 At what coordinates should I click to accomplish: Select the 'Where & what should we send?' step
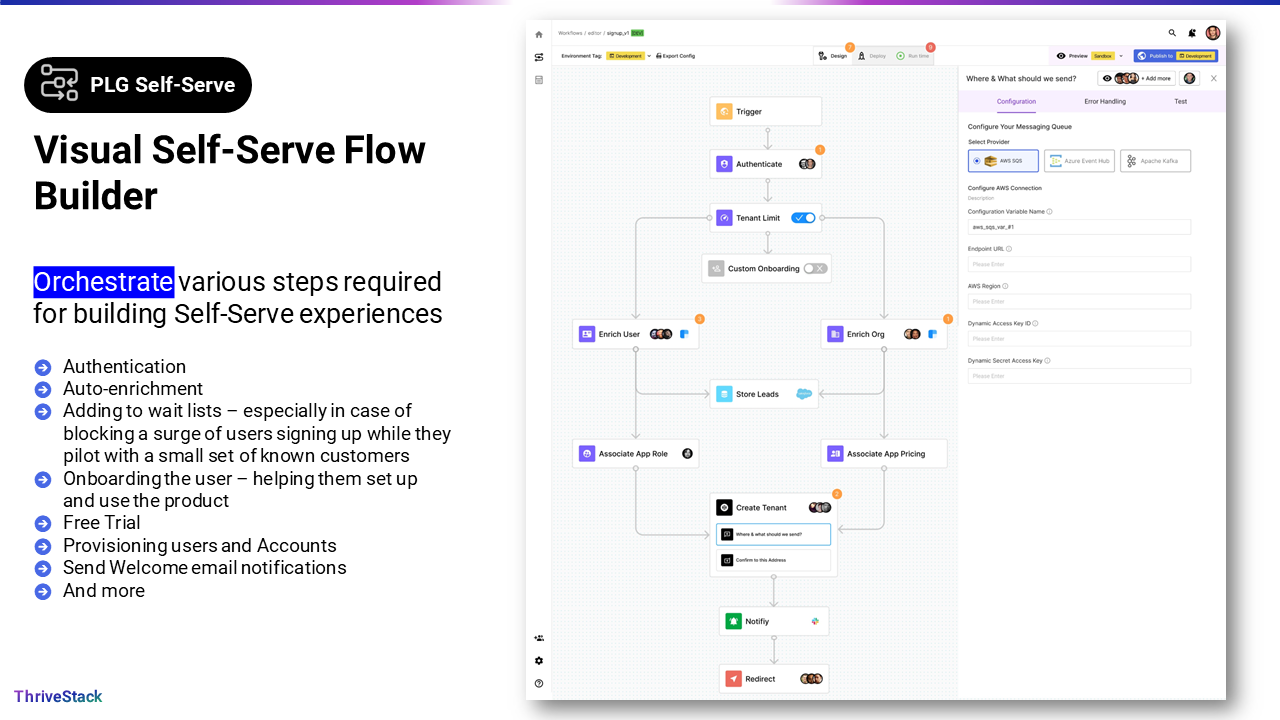coord(773,534)
